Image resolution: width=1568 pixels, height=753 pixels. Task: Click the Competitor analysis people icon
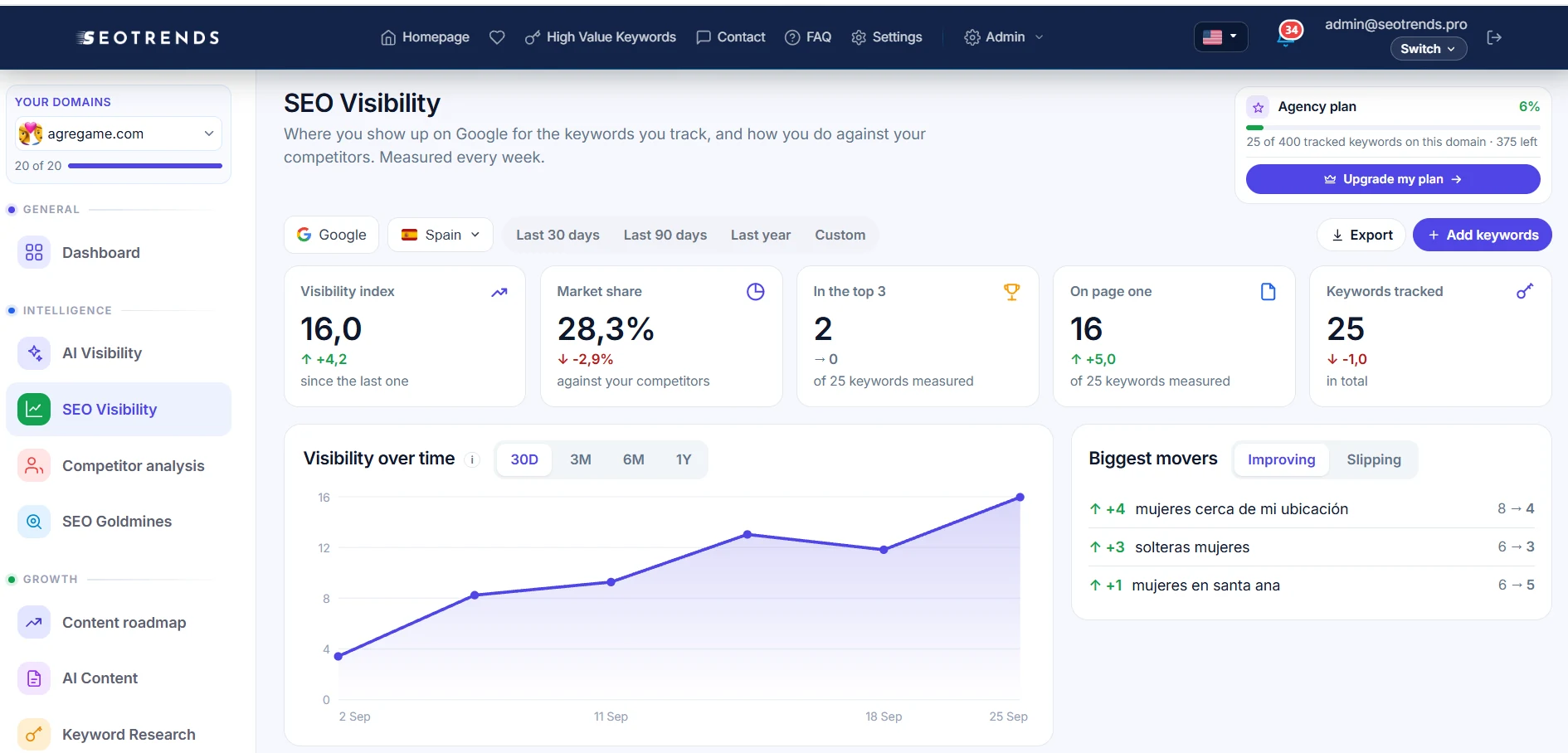[34, 466]
